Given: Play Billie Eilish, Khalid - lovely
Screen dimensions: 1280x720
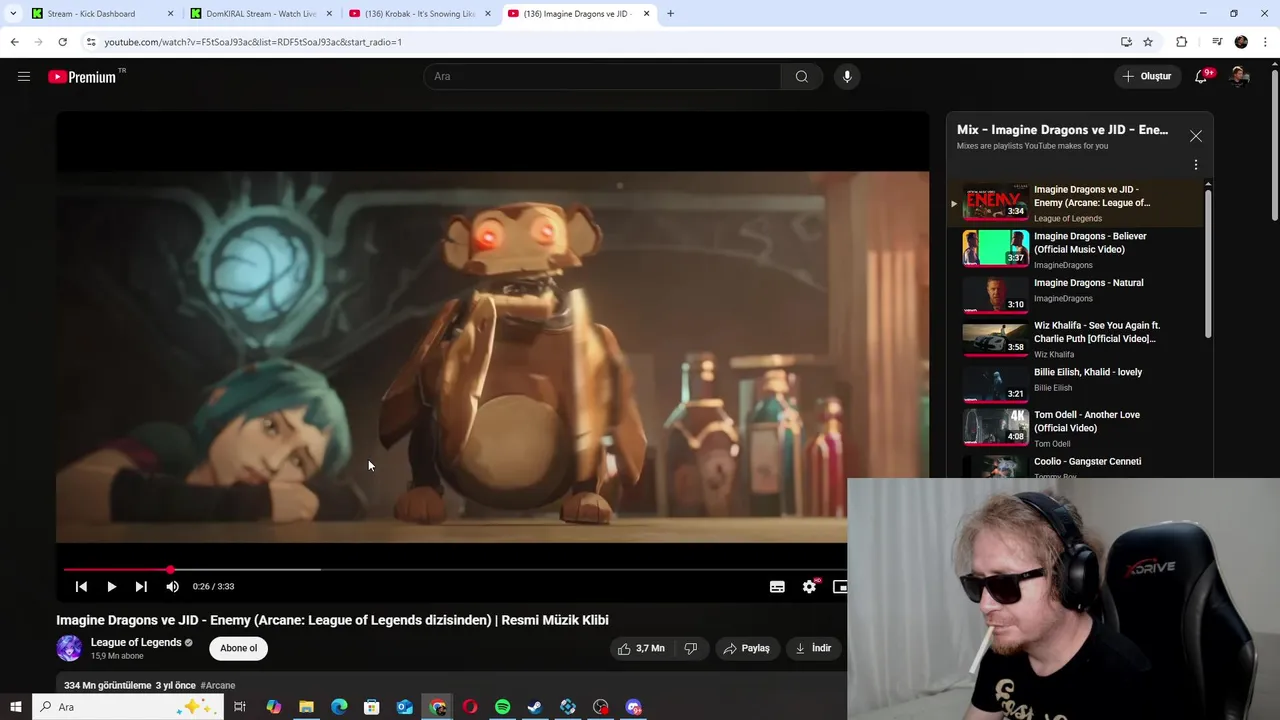Looking at the screenshot, I should coord(1075,385).
